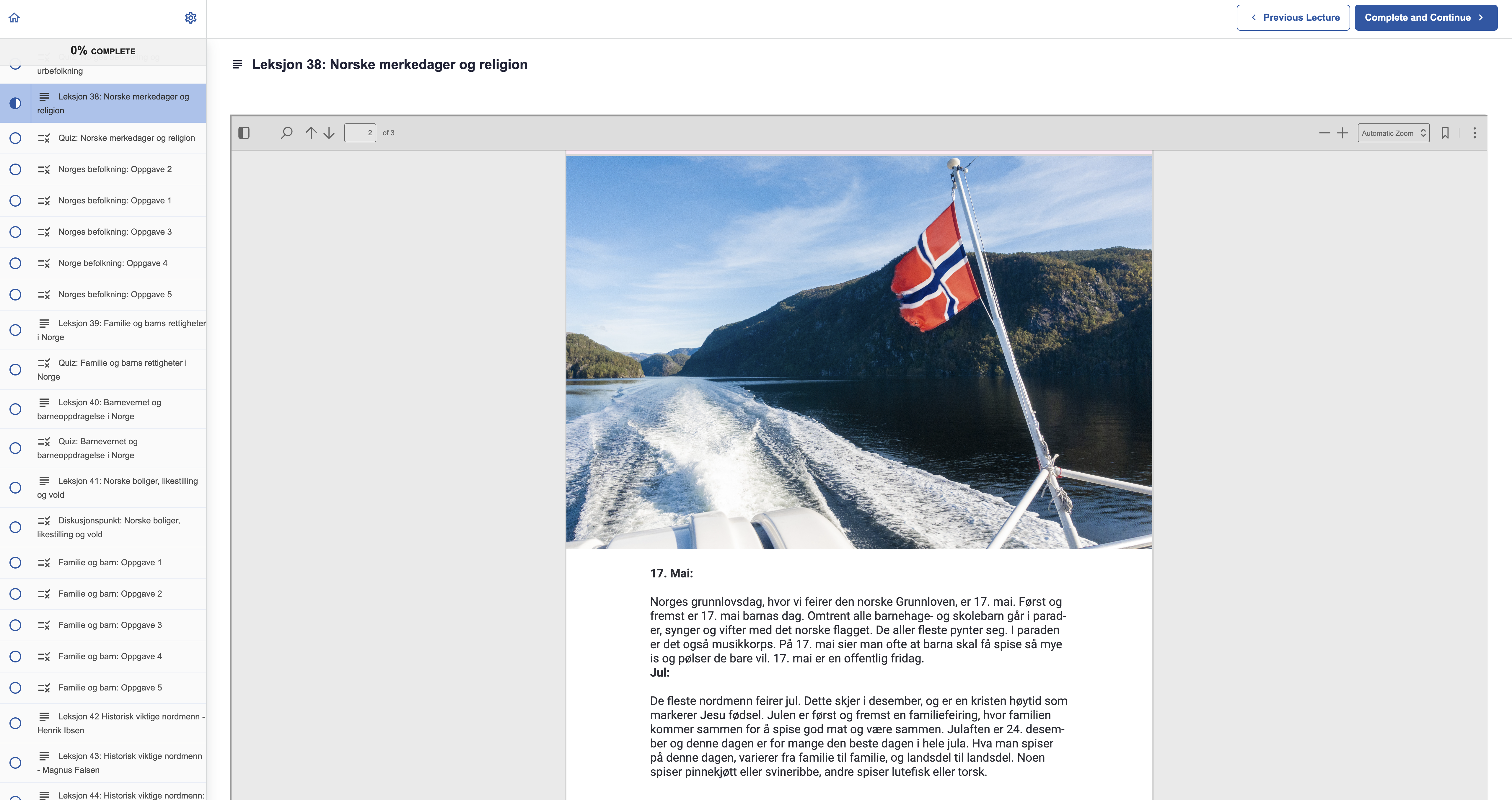Viewport: 1512px width, 800px height.
Task: Click the list icon beside the lecture title
Action: (x=237, y=65)
